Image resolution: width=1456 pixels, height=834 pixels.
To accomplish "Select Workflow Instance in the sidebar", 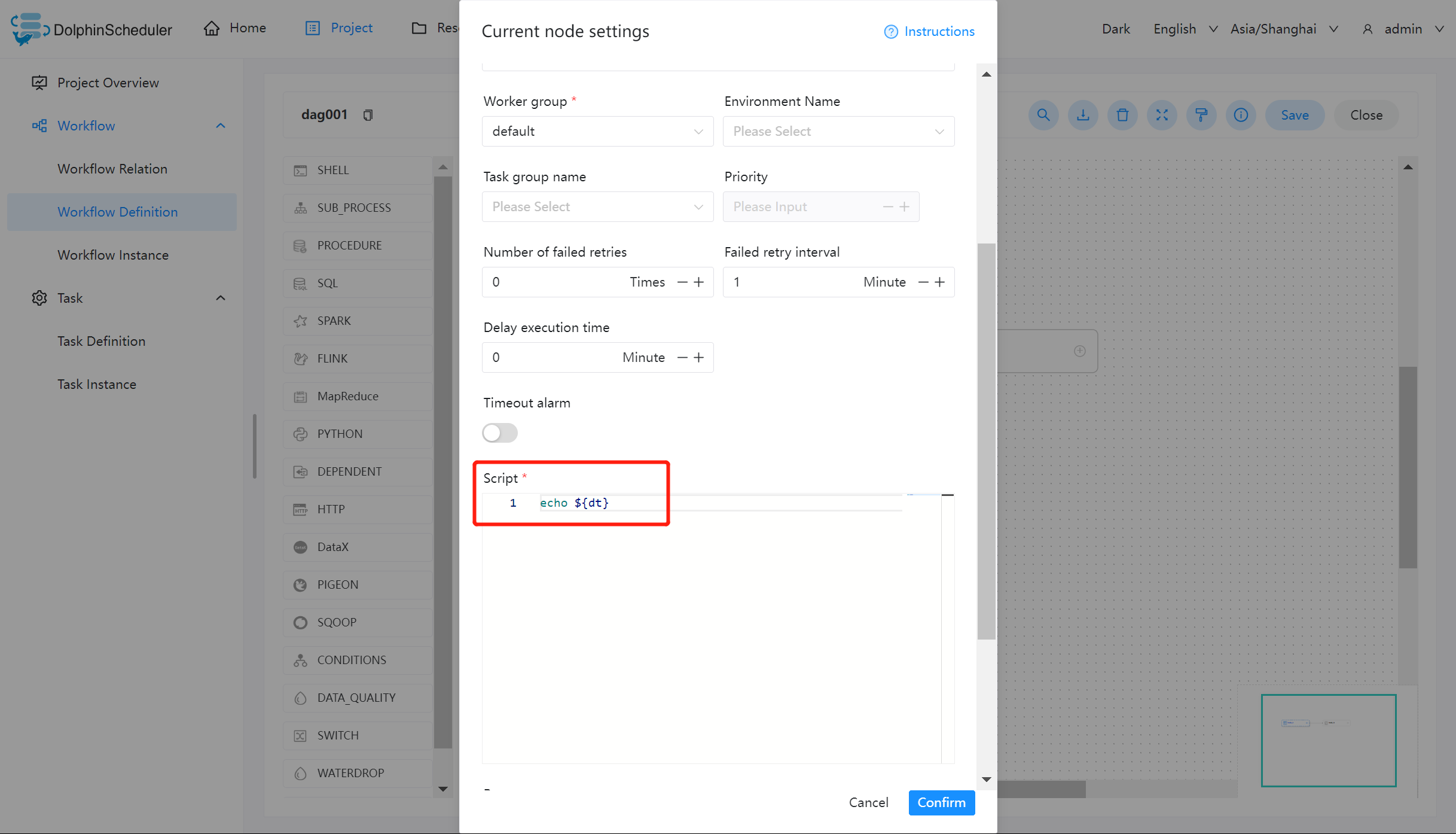I will (x=113, y=255).
